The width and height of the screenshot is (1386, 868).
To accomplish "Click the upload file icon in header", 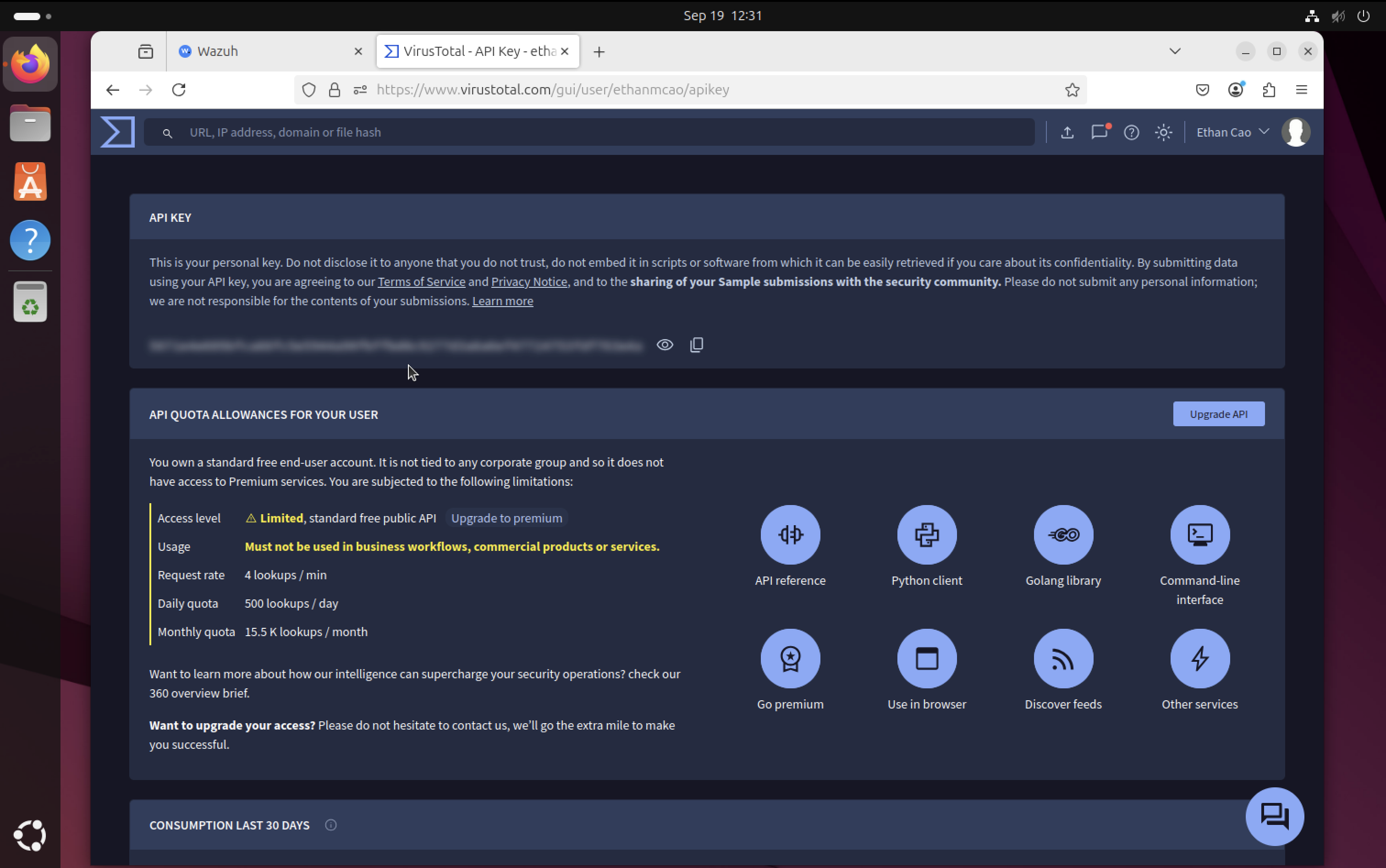I will point(1067,132).
